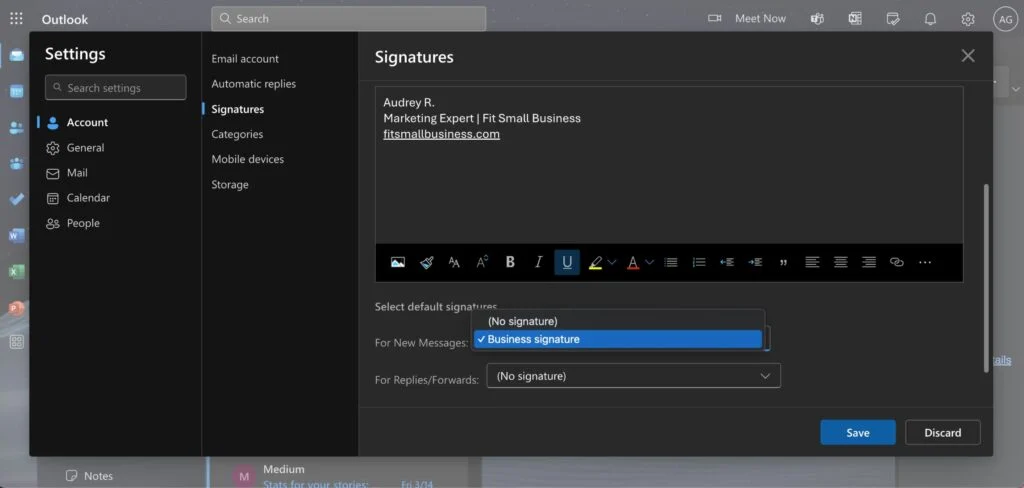Toggle underline formatting

point(567,262)
